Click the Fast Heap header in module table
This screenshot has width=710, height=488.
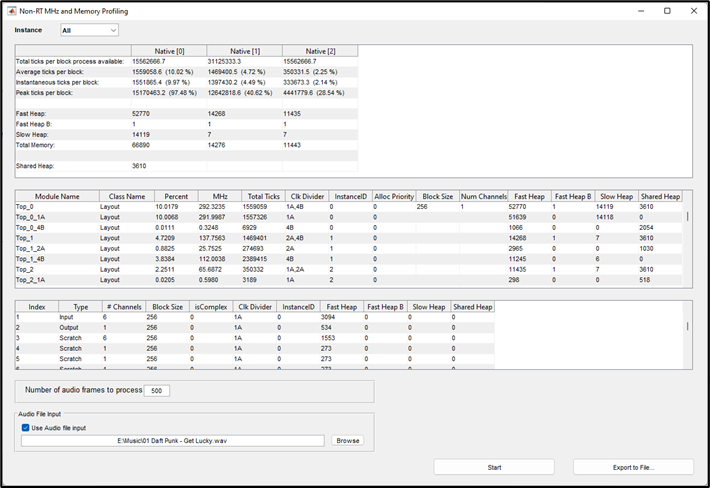[527, 197]
